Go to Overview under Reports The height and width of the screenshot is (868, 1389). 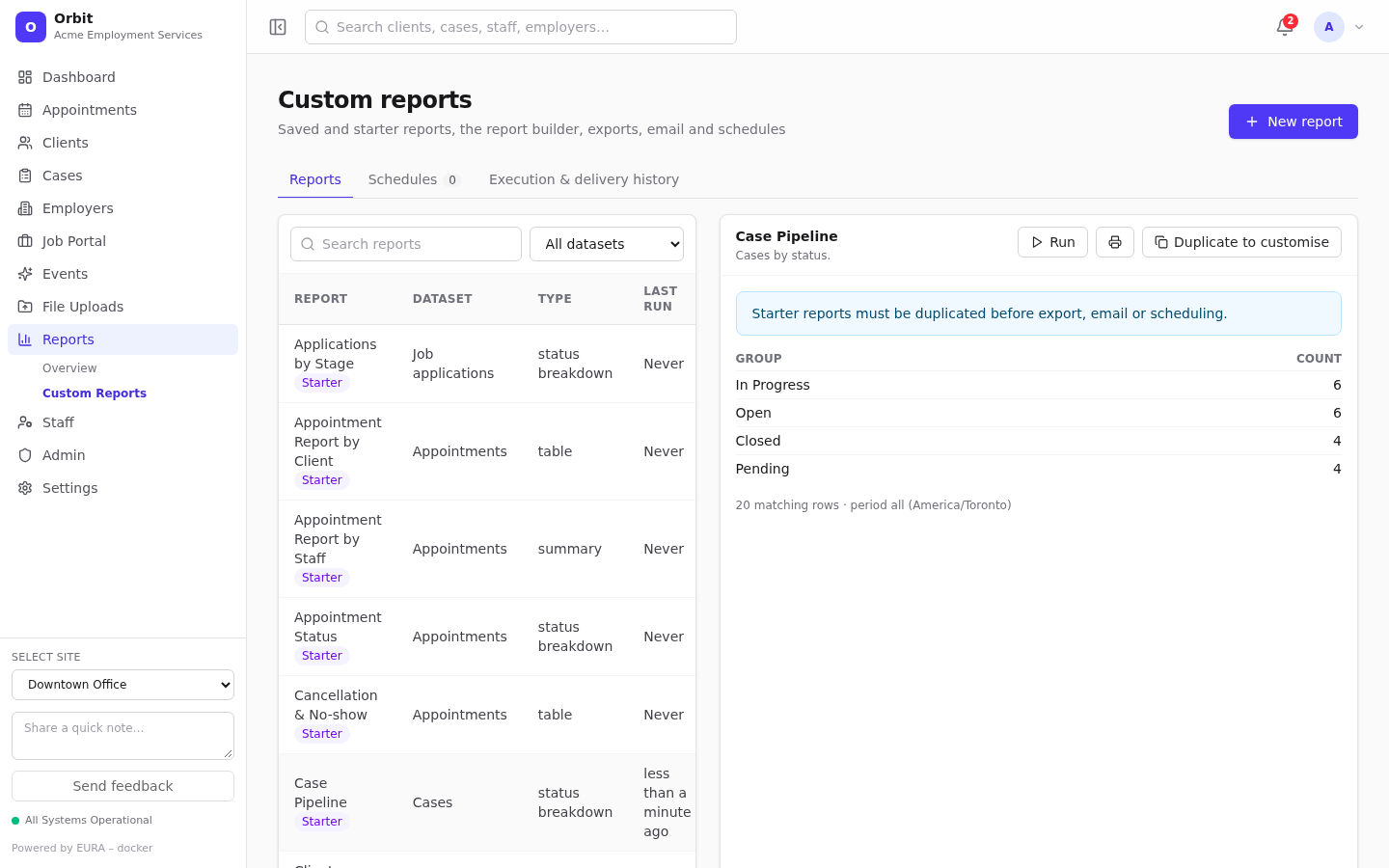[69, 368]
